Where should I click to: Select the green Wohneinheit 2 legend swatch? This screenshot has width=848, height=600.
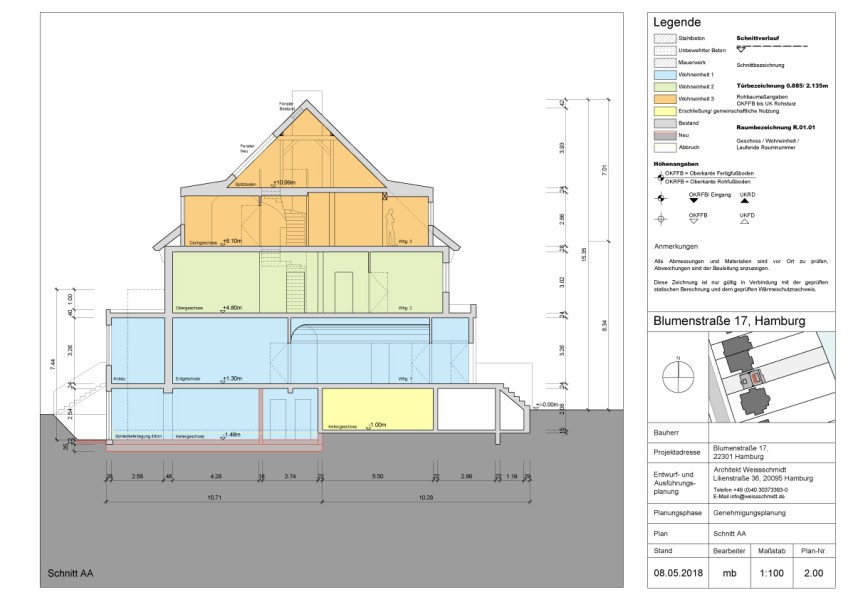665,87
